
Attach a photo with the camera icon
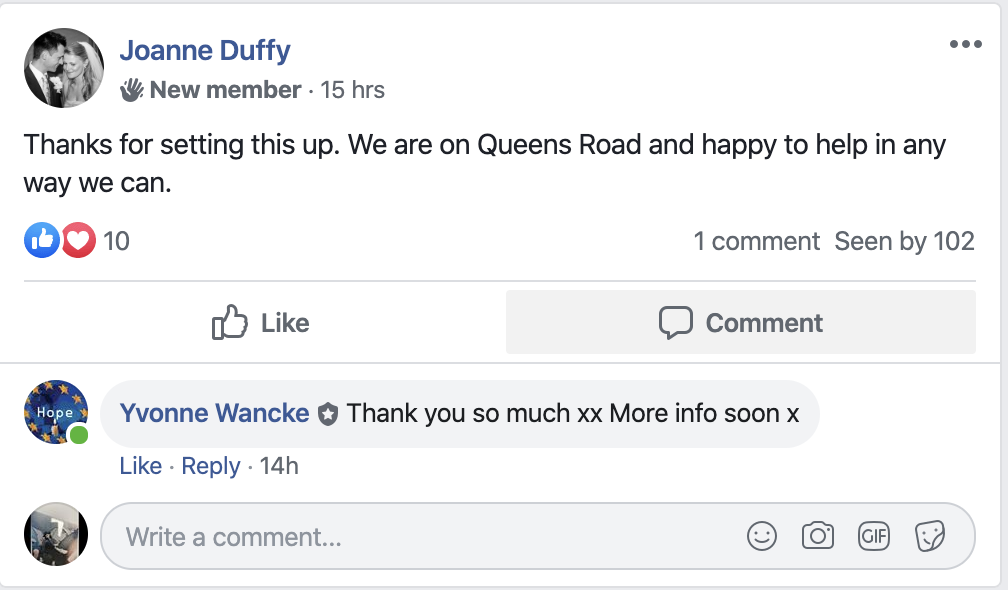(x=818, y=537)
